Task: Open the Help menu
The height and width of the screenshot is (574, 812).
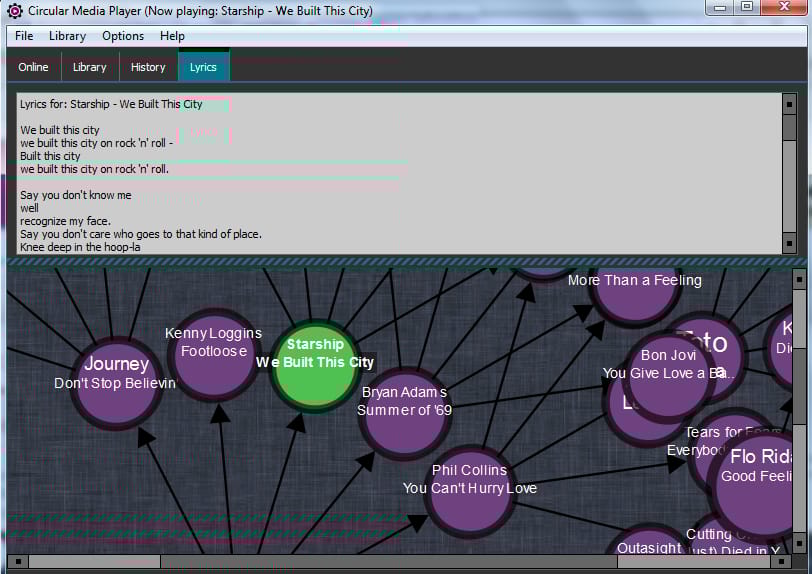Action: tap(172, 36)
